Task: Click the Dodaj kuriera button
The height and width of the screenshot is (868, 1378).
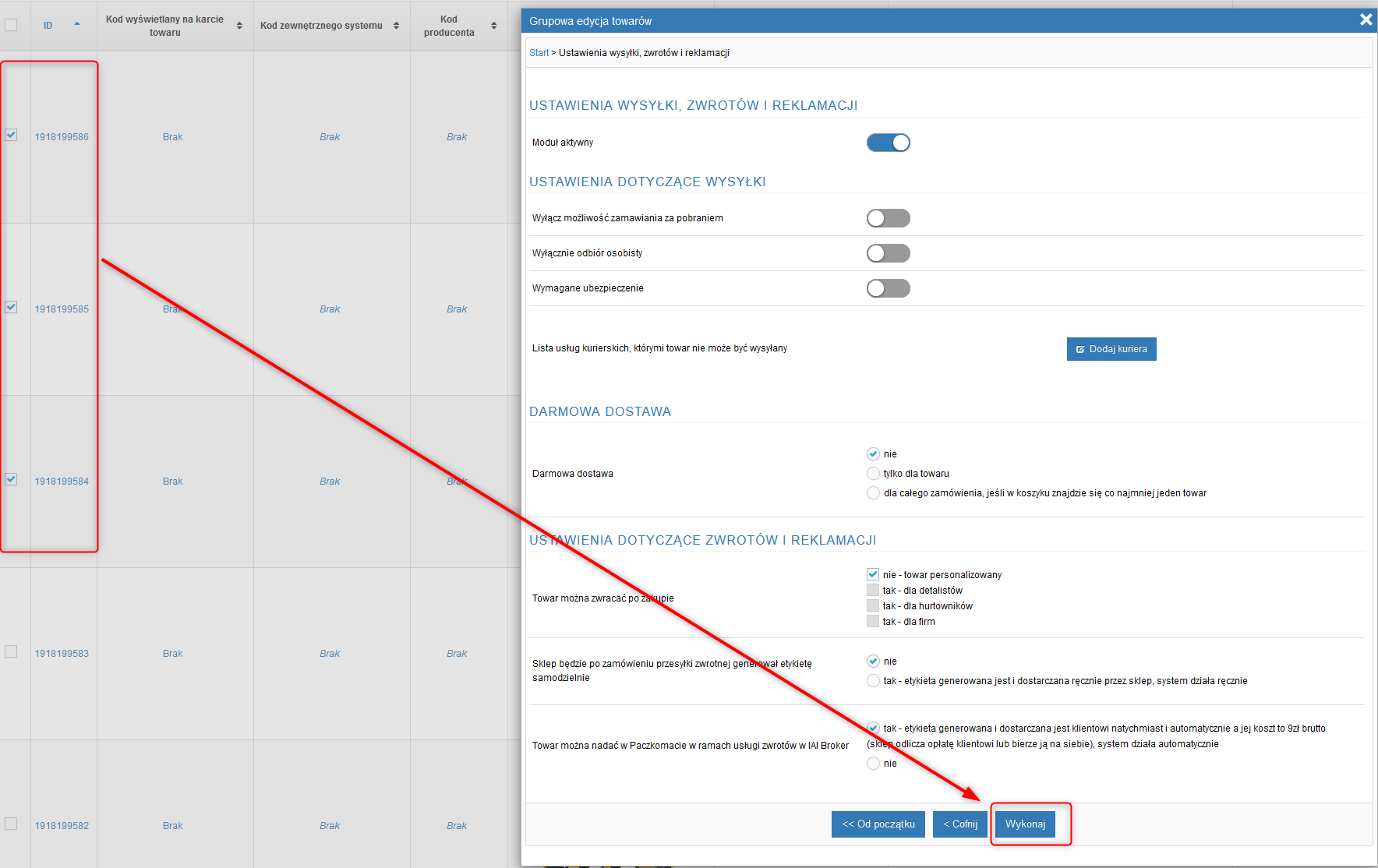Action: [x=1111, y=349]
